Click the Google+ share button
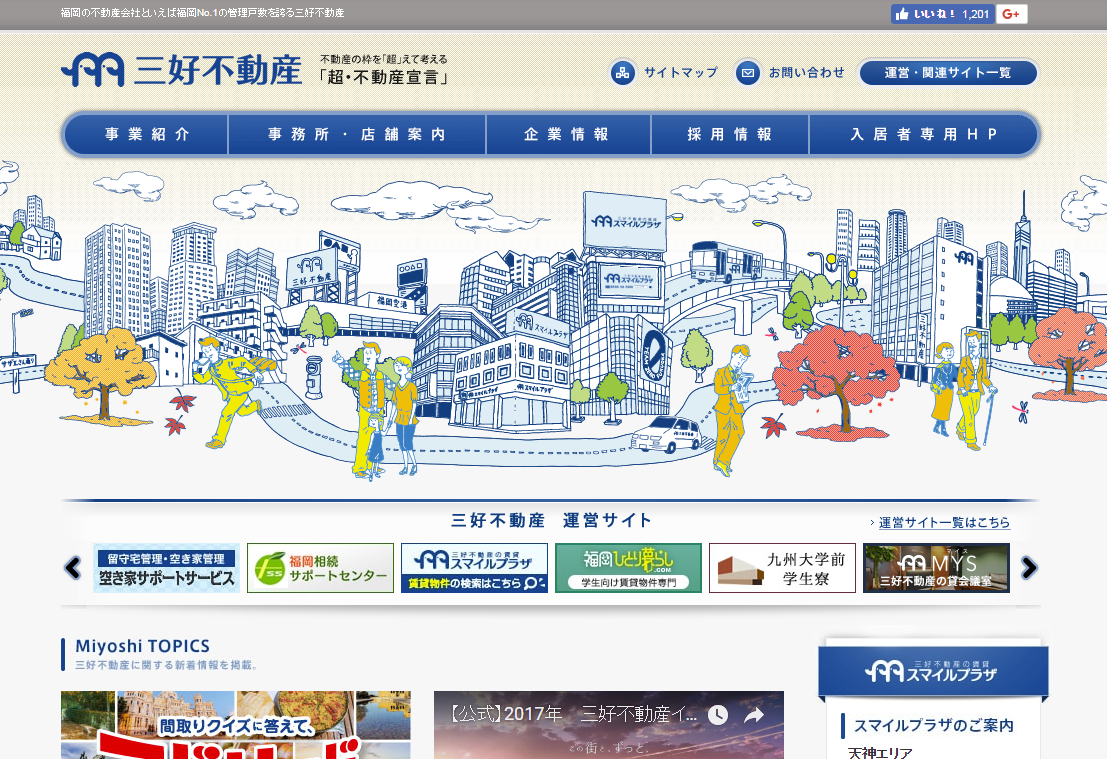Screen dimensions: 1107x759 [1012, 13]
